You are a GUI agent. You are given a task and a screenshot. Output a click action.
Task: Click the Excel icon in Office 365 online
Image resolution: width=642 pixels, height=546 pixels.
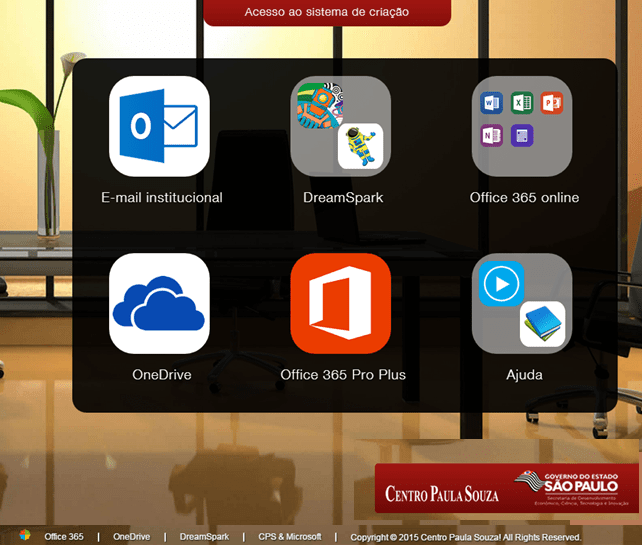point(521,104)
